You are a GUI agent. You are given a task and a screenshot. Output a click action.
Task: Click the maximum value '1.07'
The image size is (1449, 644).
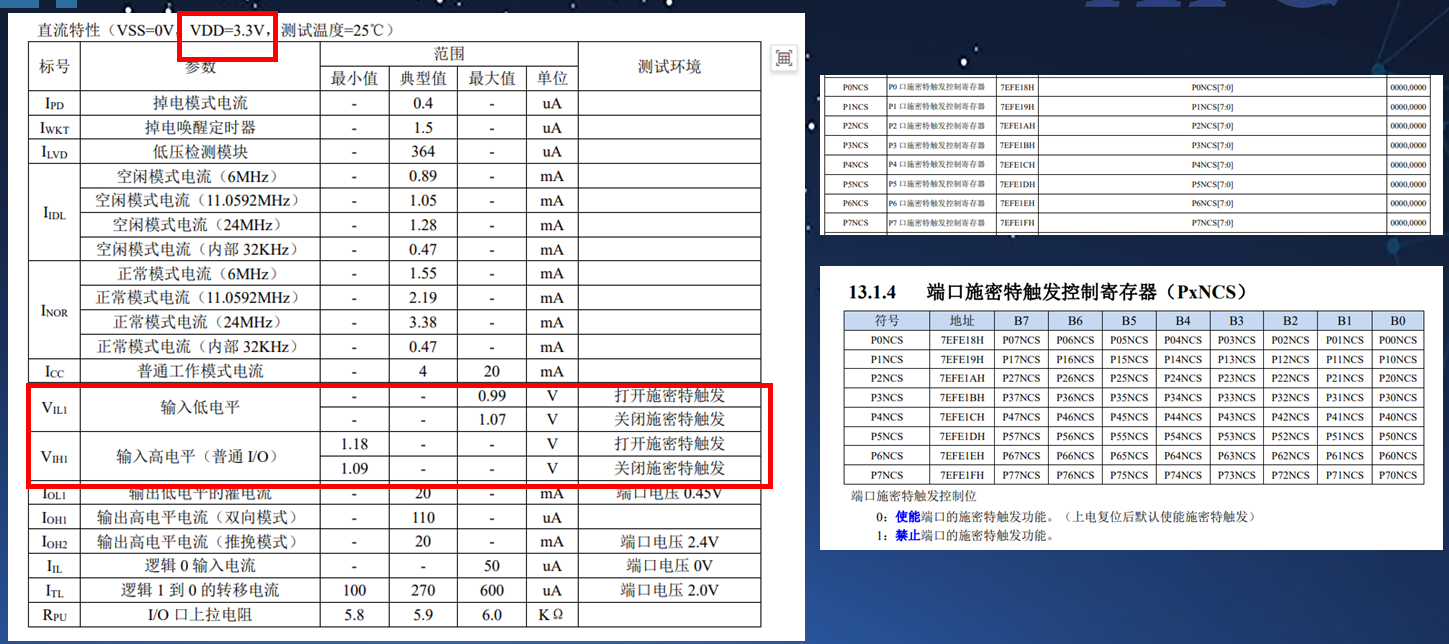pyautogui.click(x=492, y=419)
